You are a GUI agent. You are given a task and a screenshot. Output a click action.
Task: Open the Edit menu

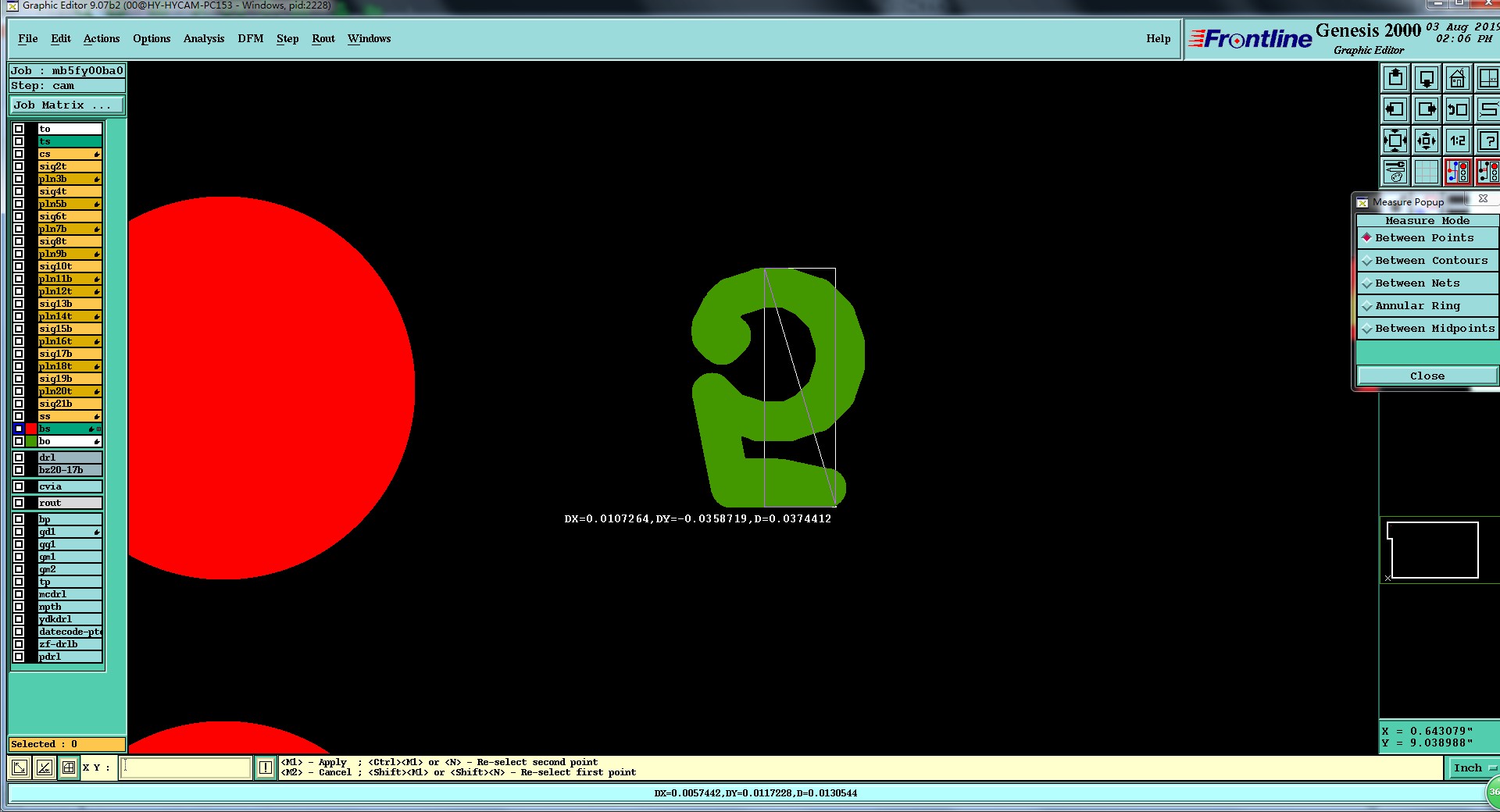pos(61,38)
